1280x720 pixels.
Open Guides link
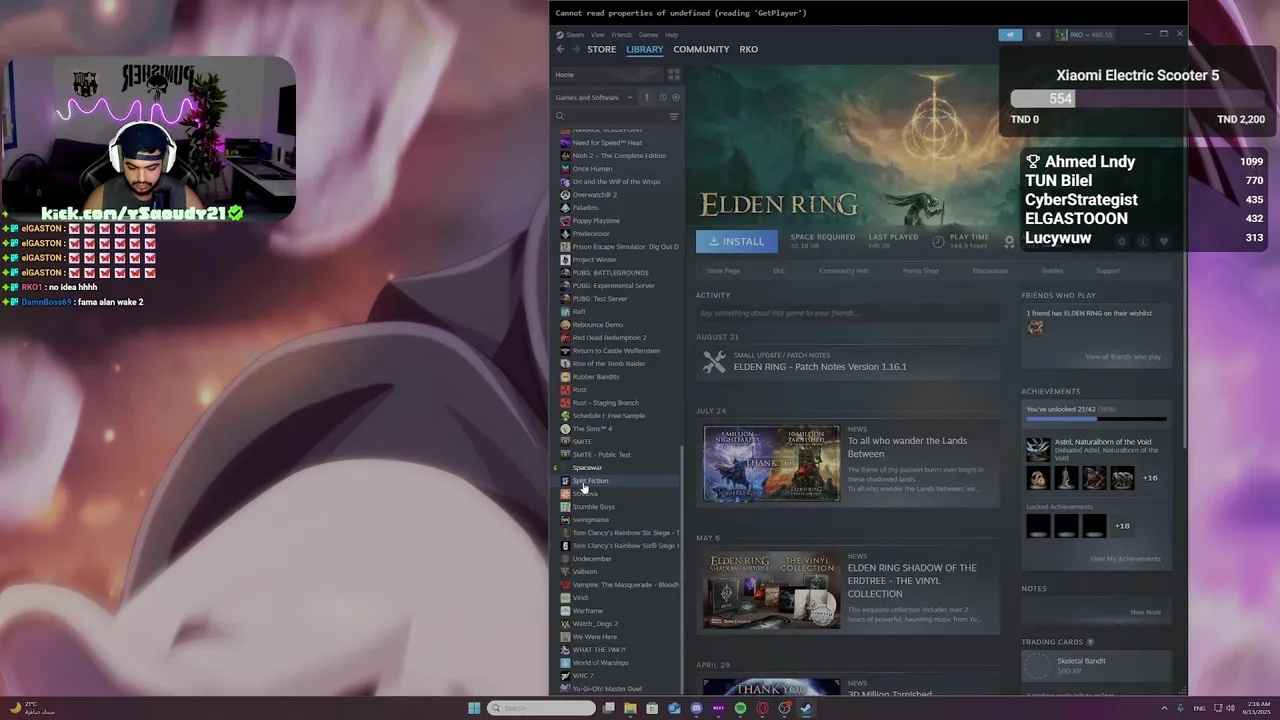(x=1052, y=271)
